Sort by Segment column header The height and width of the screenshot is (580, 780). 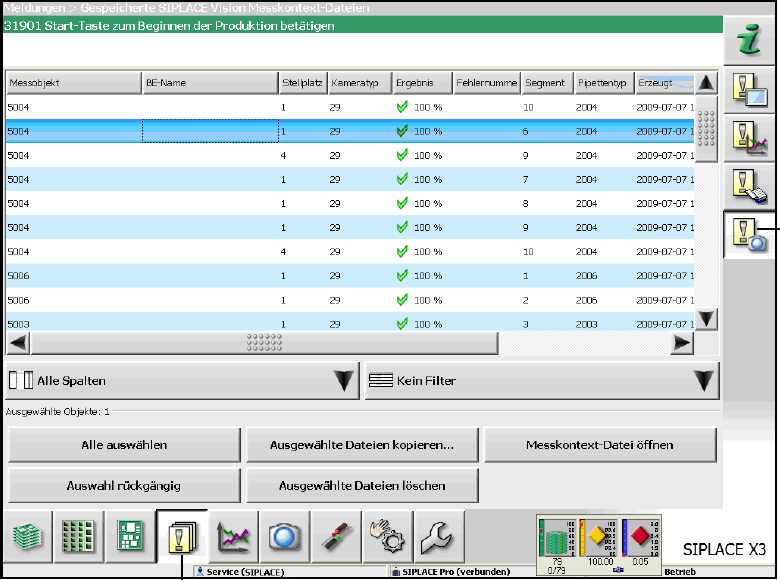547,83
